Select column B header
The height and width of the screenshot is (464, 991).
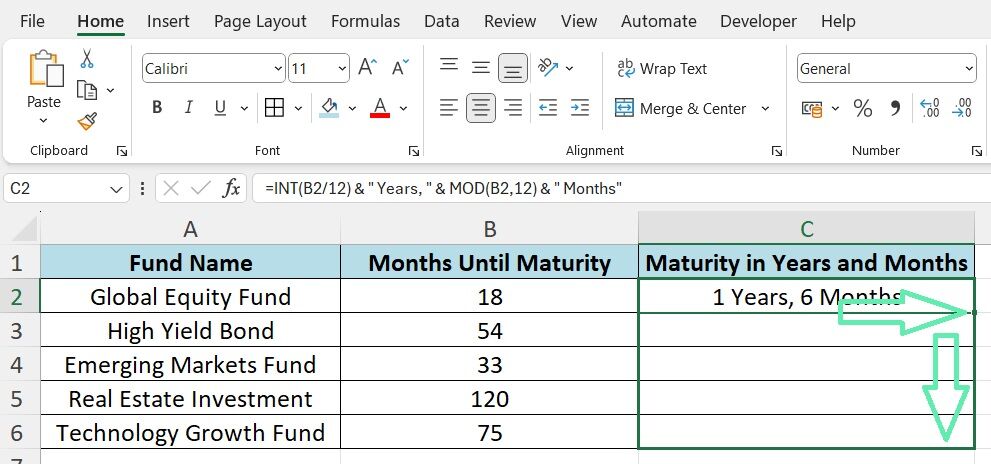490,229
